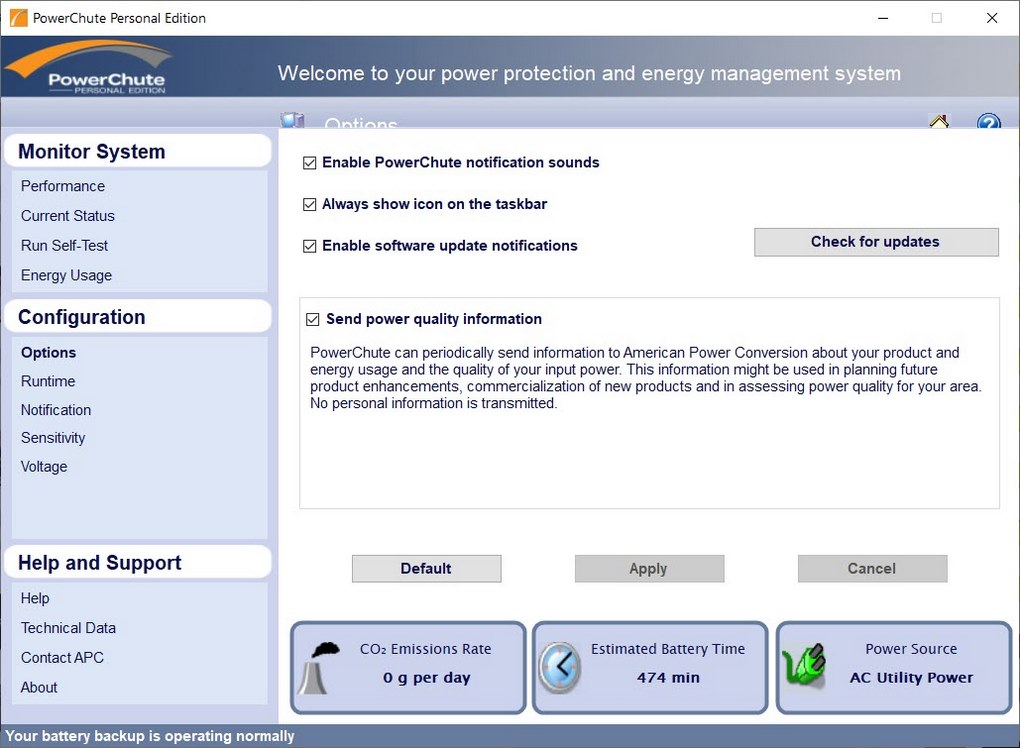Click the clock icon for battery time

point(559,667)
